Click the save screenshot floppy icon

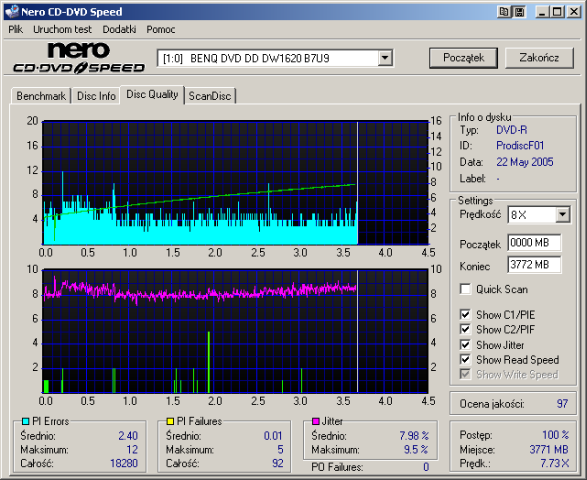point(519,12)
